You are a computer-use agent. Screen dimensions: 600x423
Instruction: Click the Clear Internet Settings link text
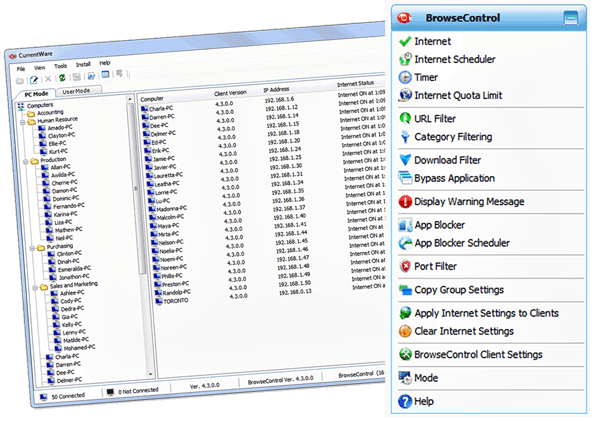[x=464, y=331]
